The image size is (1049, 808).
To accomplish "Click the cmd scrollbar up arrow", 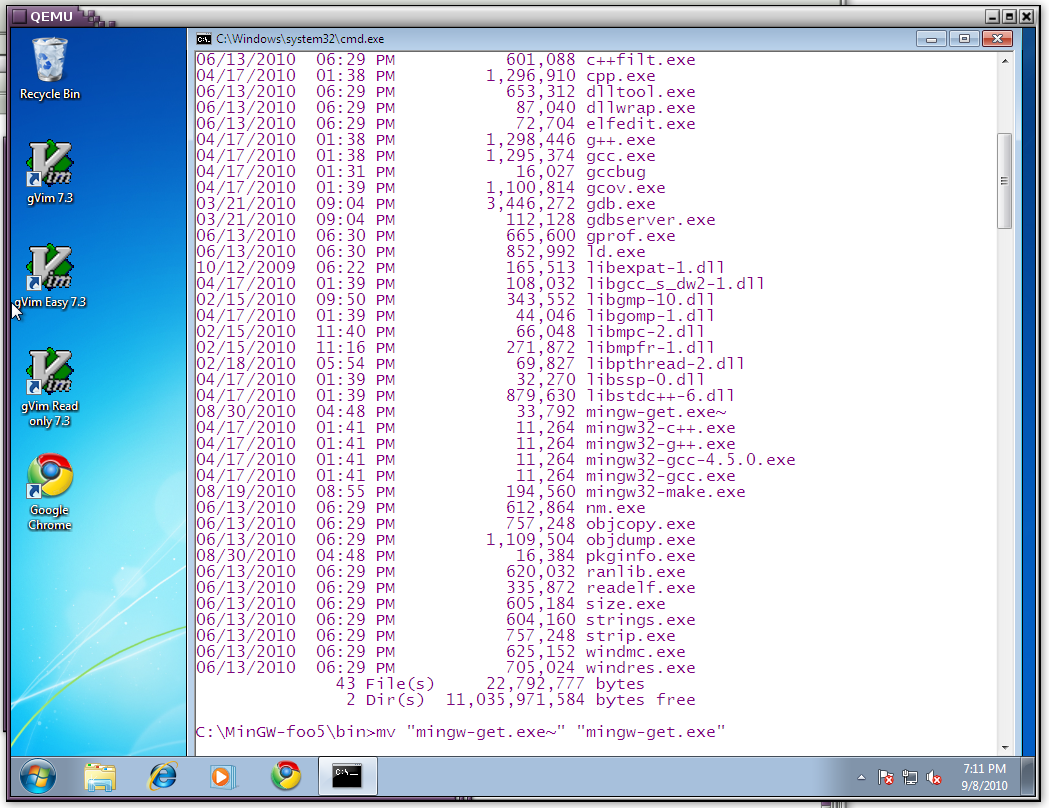I will [1005, 61].
